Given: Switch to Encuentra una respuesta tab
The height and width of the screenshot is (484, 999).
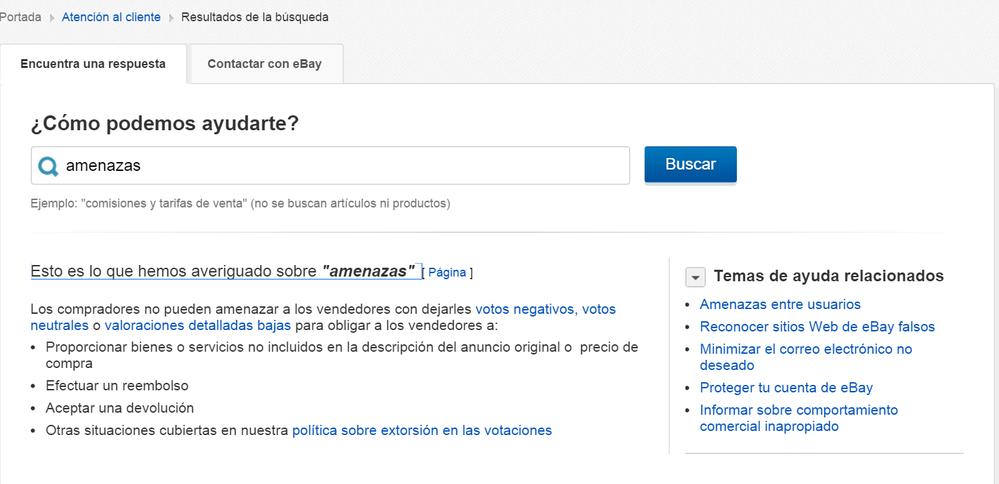Looking at the screenshot, I should pyautogui.click(x=93, y=64).
